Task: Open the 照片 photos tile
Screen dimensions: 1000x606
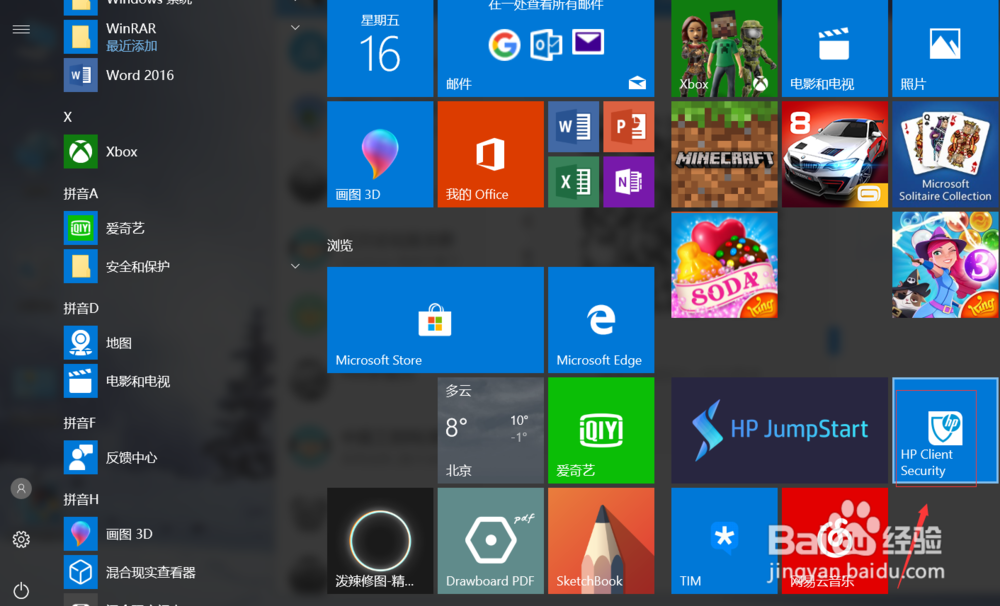Action: 945,48
